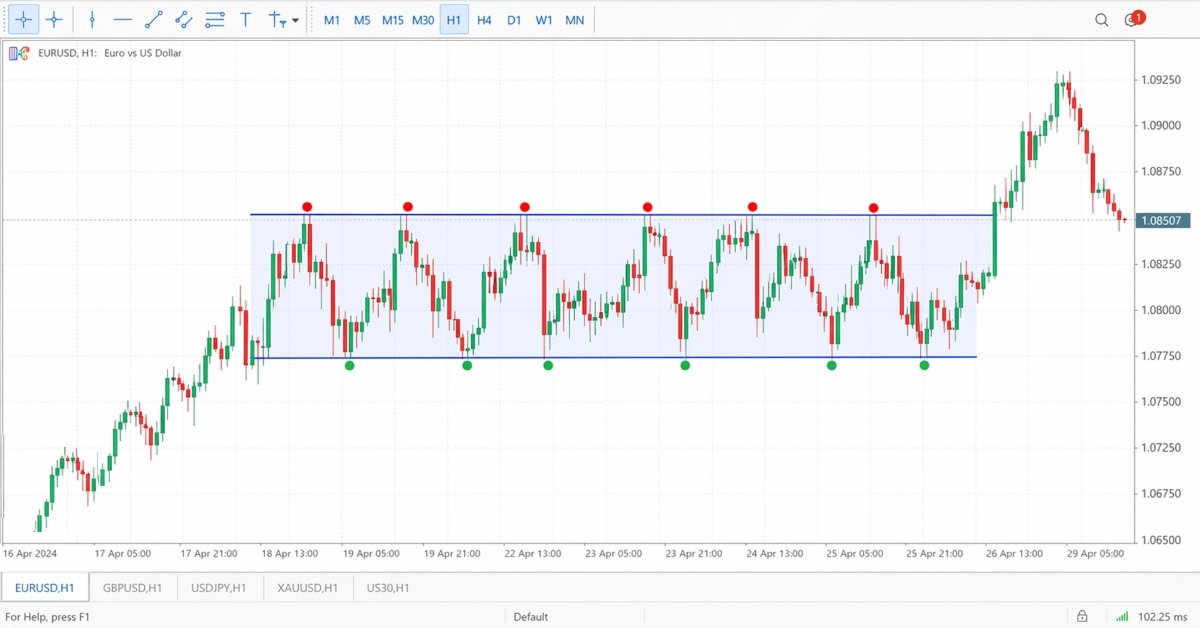Click the '26 Apr 13:00' time label
This screenshot has width=1200, height=628.
tap(1014, 553)
